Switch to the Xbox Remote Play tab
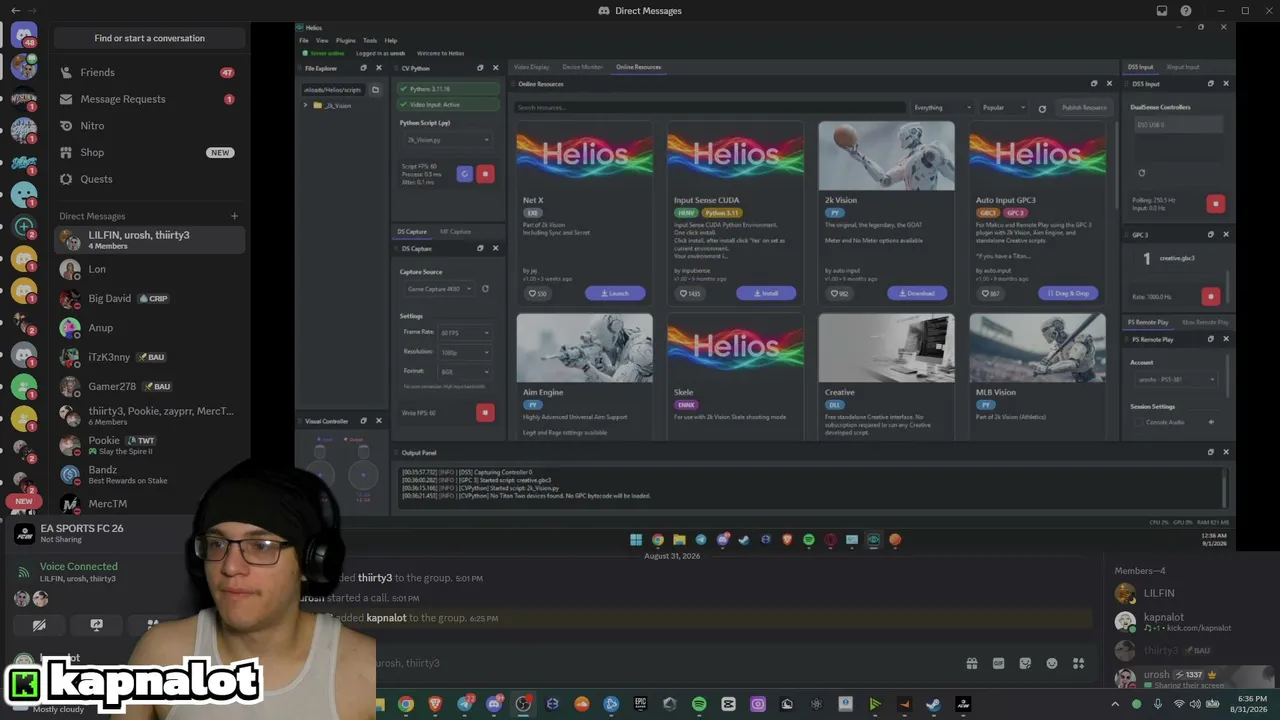 1205,322
